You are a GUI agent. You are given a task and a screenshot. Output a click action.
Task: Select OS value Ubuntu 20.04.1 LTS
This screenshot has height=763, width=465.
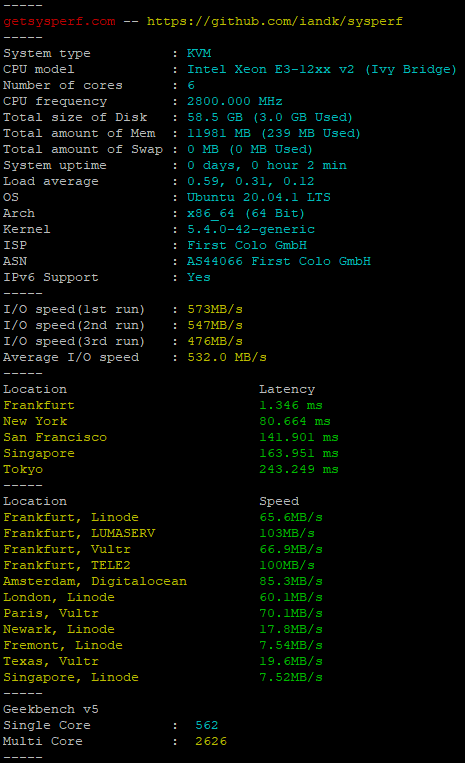click(x=259, y=198)
